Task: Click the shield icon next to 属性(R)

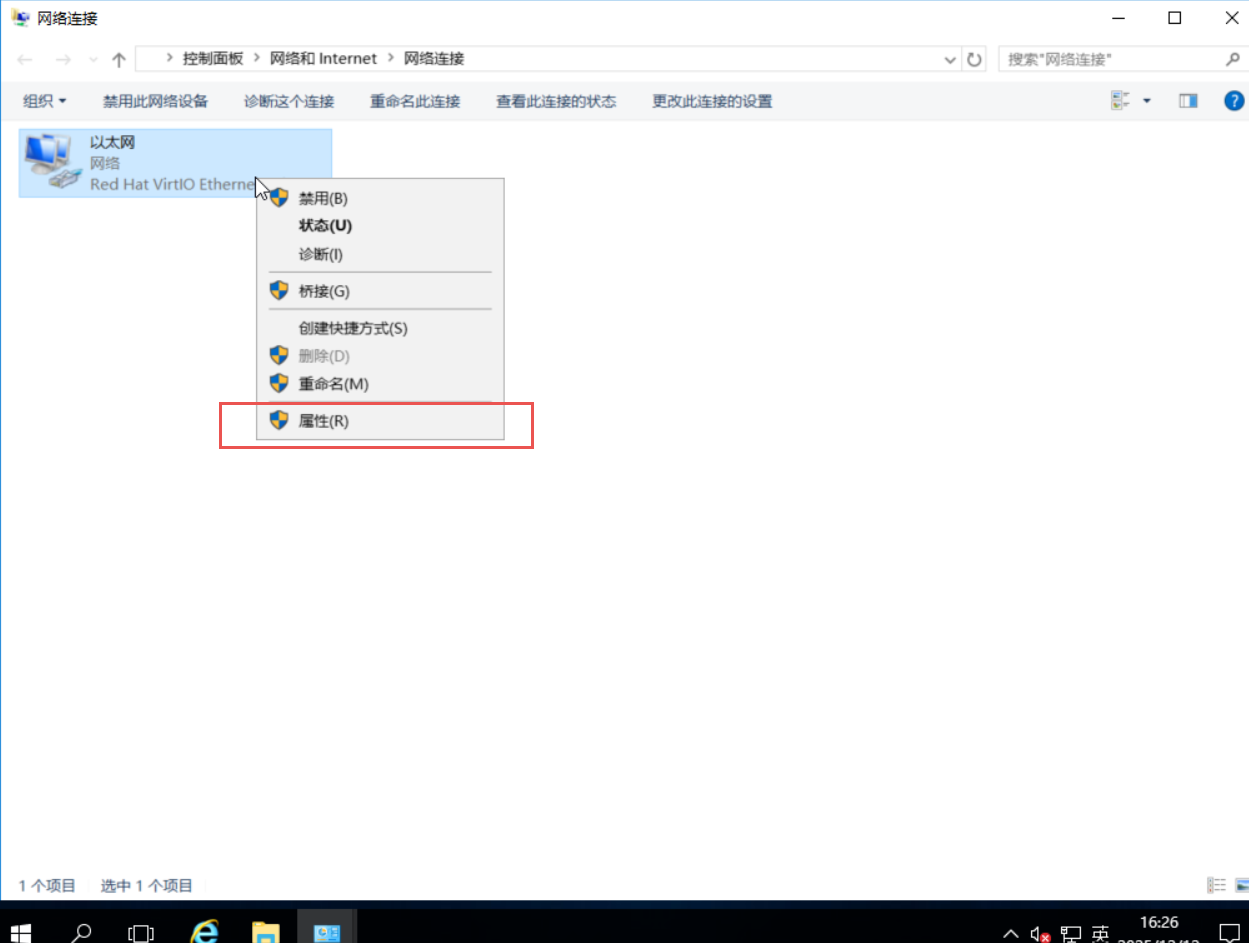Action: click(279, 421)
